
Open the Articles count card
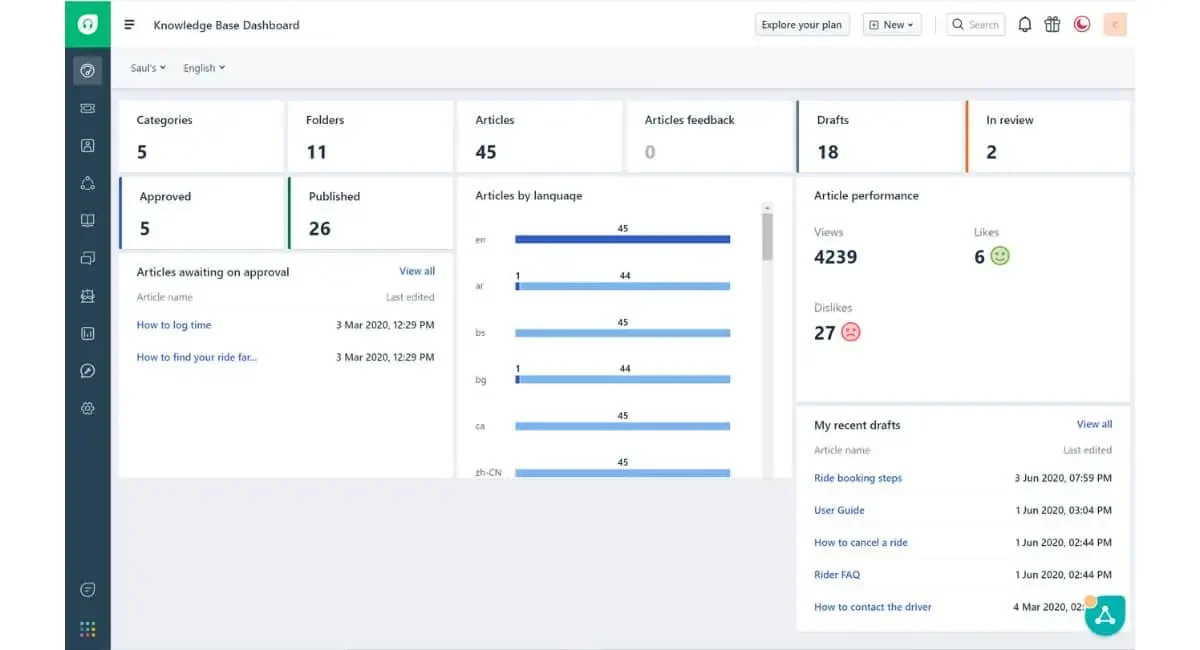coord(540,136)
